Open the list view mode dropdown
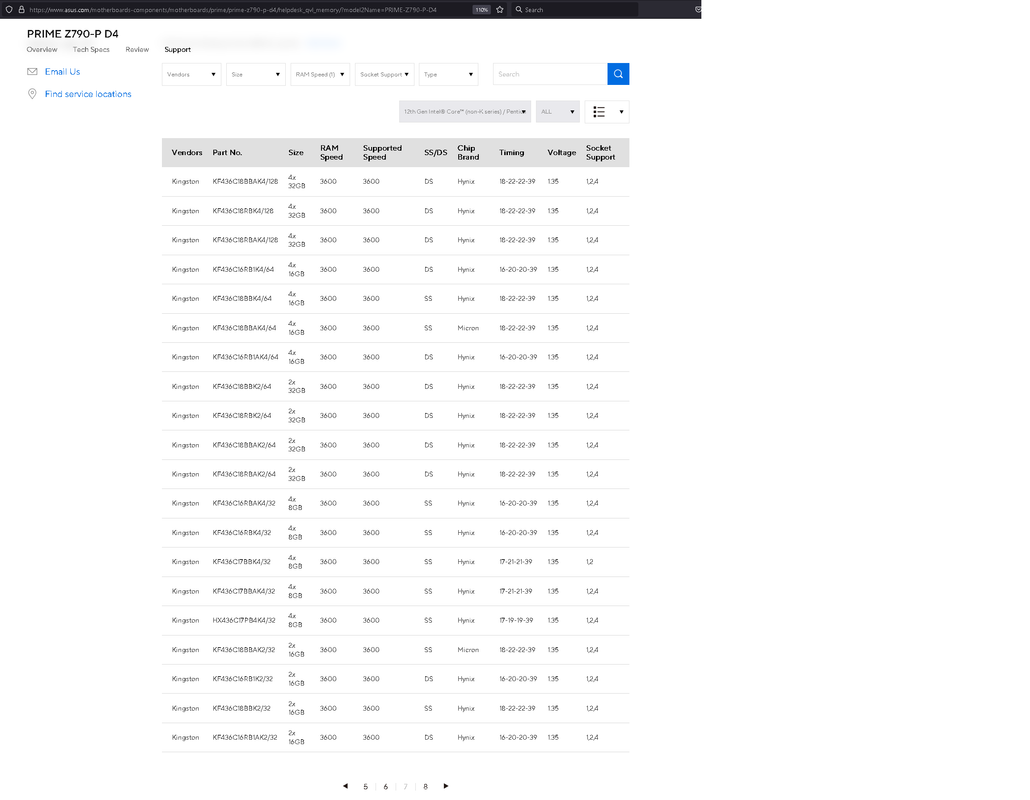This screenshot has width=1030, height=800. (607, 112)
